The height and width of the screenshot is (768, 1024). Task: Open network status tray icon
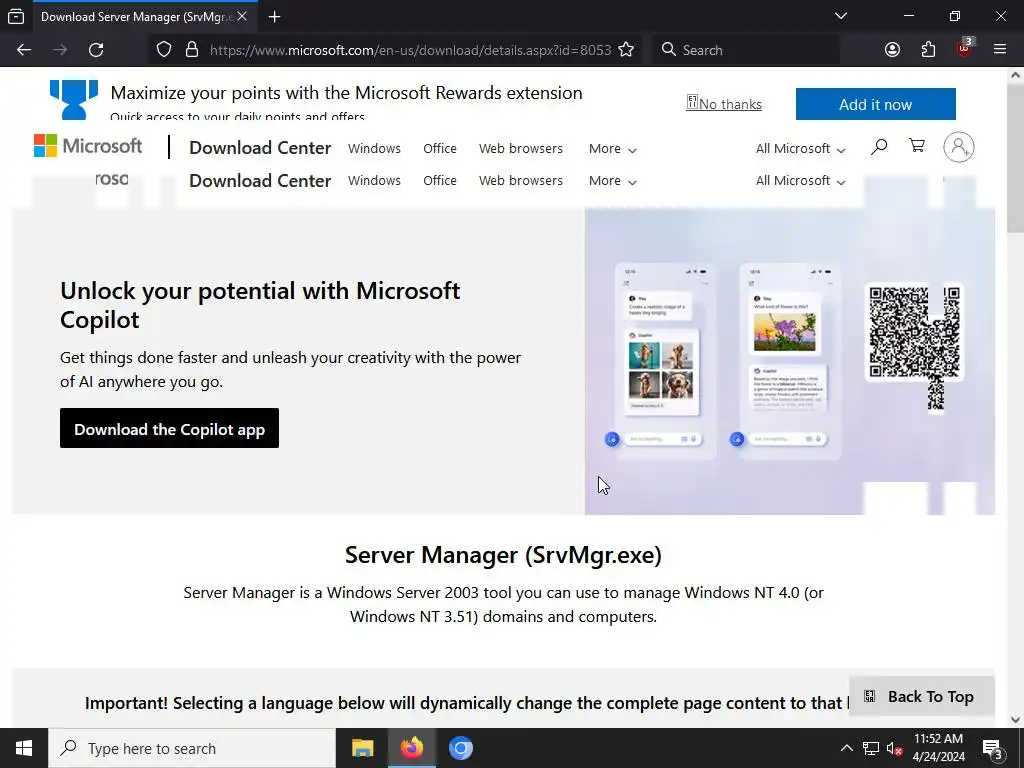tap(871, 748)
